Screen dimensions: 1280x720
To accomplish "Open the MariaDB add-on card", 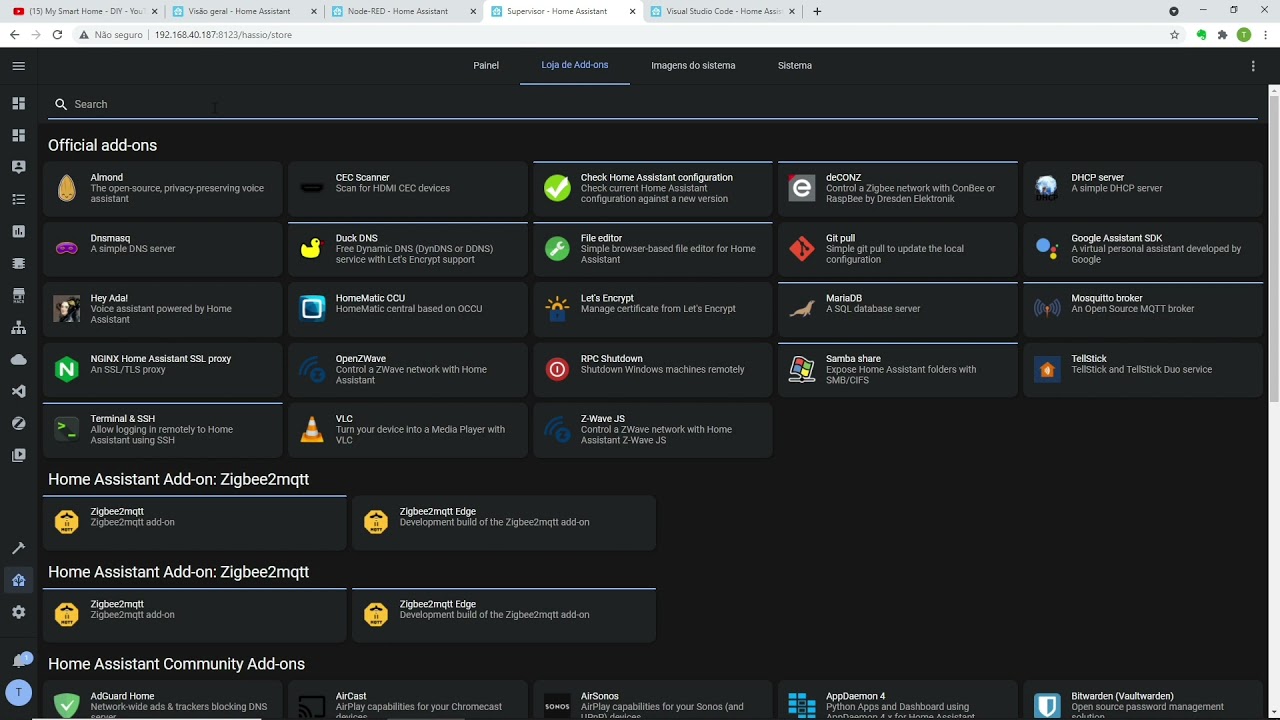I will click(898, 309).
